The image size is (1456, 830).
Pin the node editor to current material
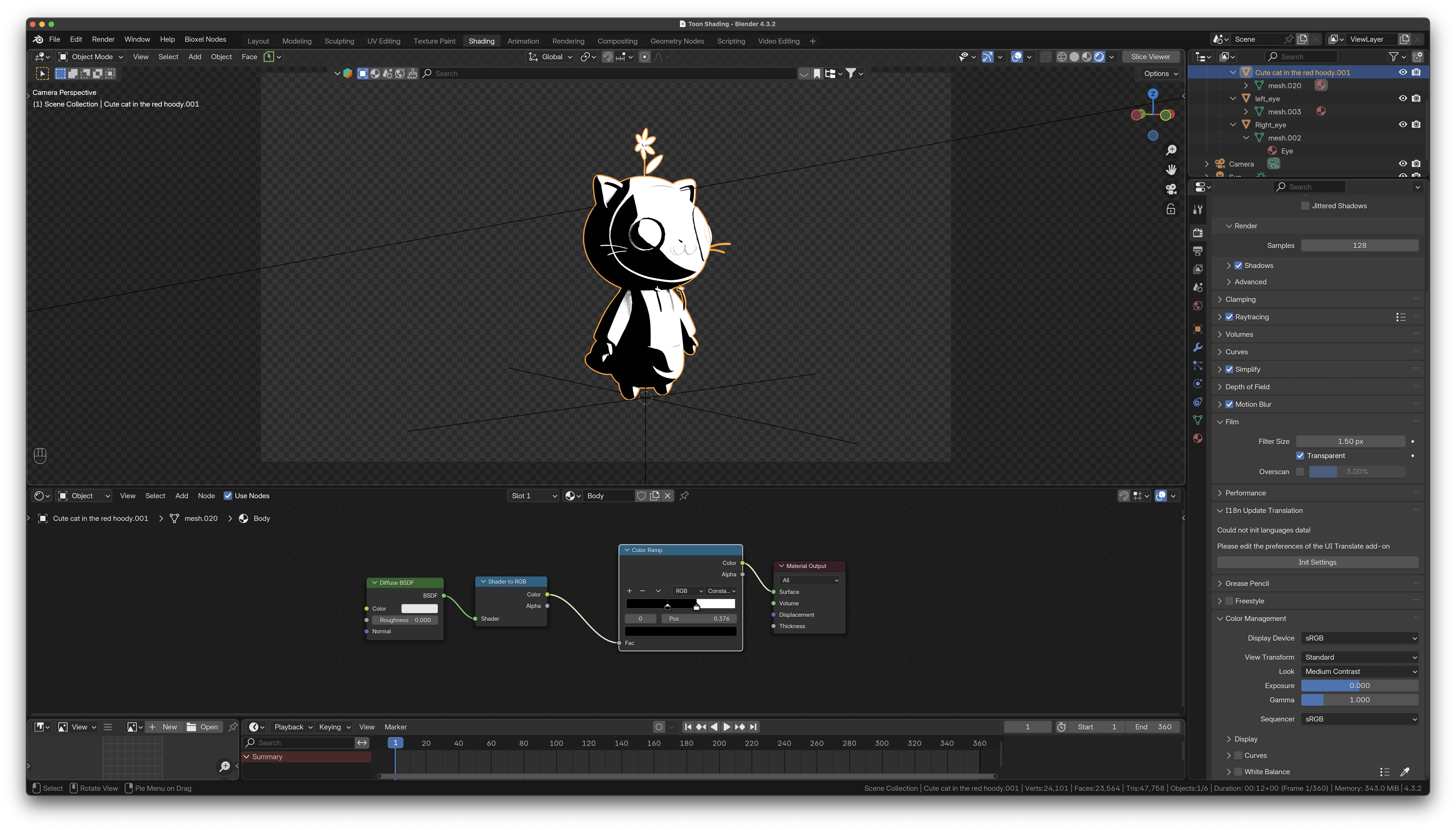[684, 496]
